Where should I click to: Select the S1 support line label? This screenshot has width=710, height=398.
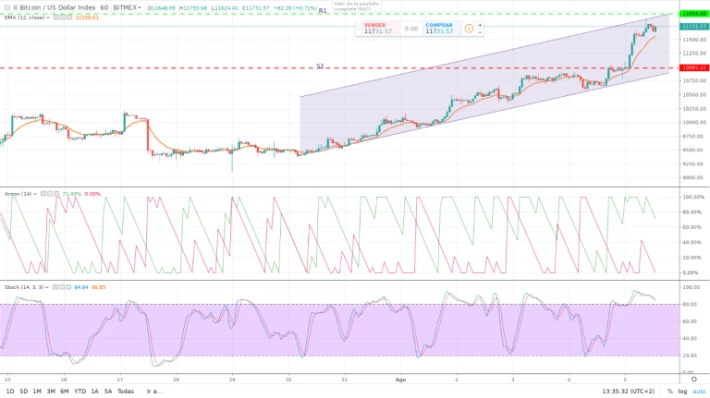[320, 67]
